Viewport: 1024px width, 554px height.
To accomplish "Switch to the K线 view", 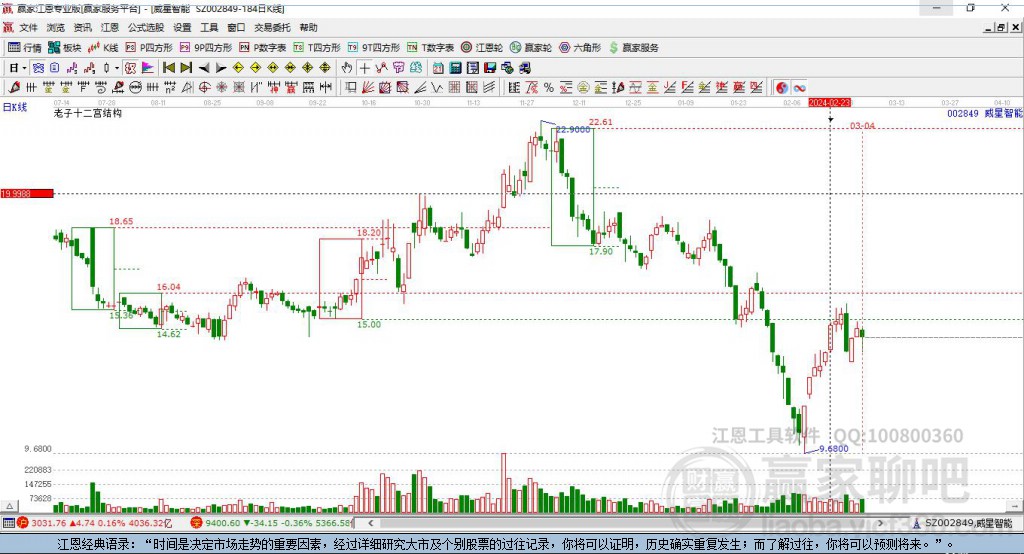I will coord(103,48).
